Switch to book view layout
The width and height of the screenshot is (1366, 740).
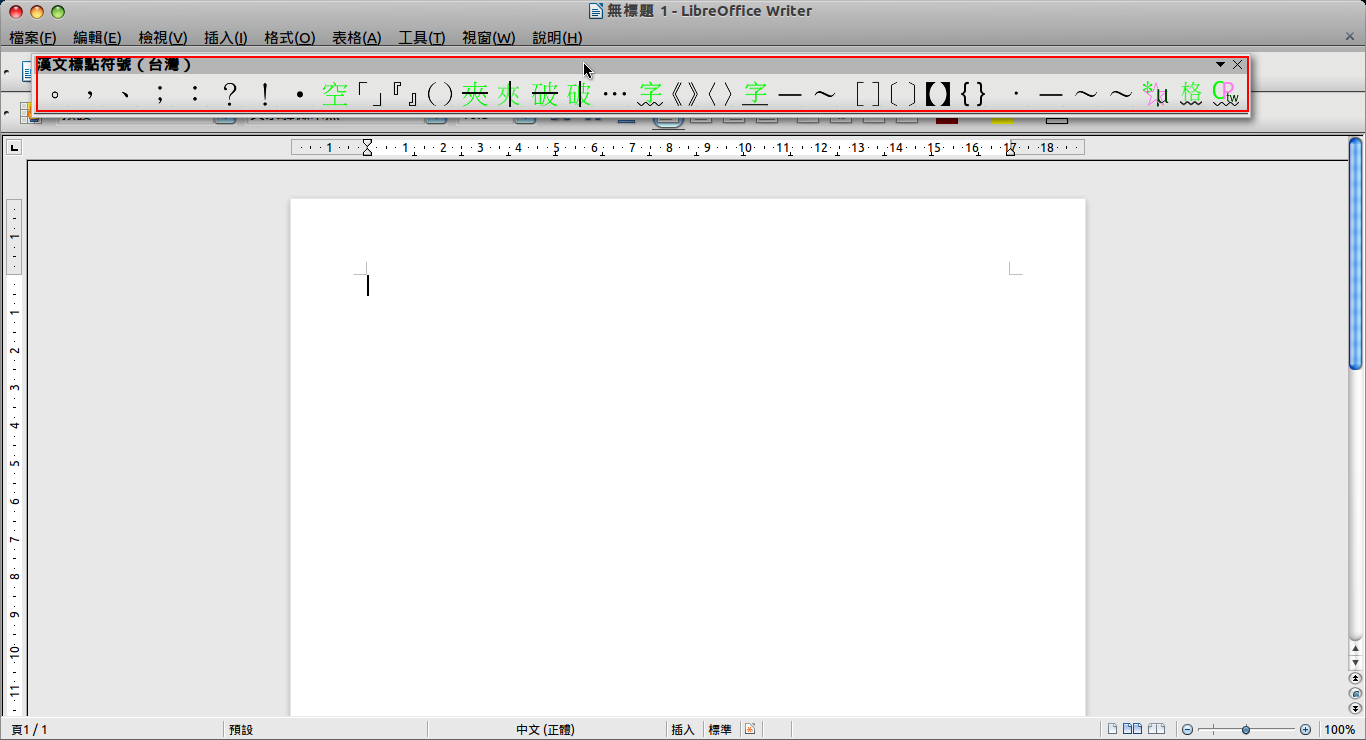[1156, 729]
